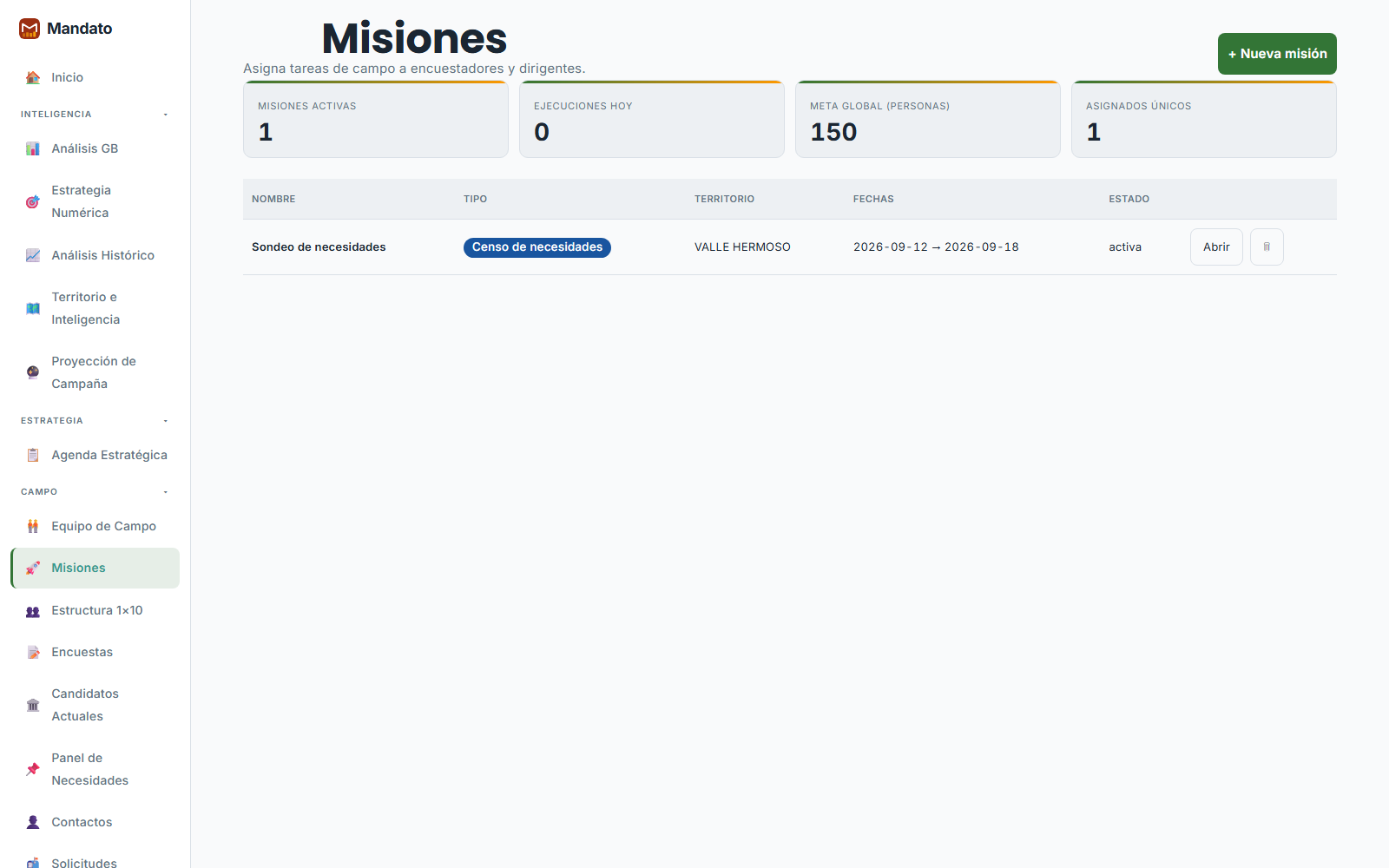This screenshot has width=1389, height=868.
Task: Delete Sondeo de necesidades with trash icon
Action: [x=1267, y=247]
